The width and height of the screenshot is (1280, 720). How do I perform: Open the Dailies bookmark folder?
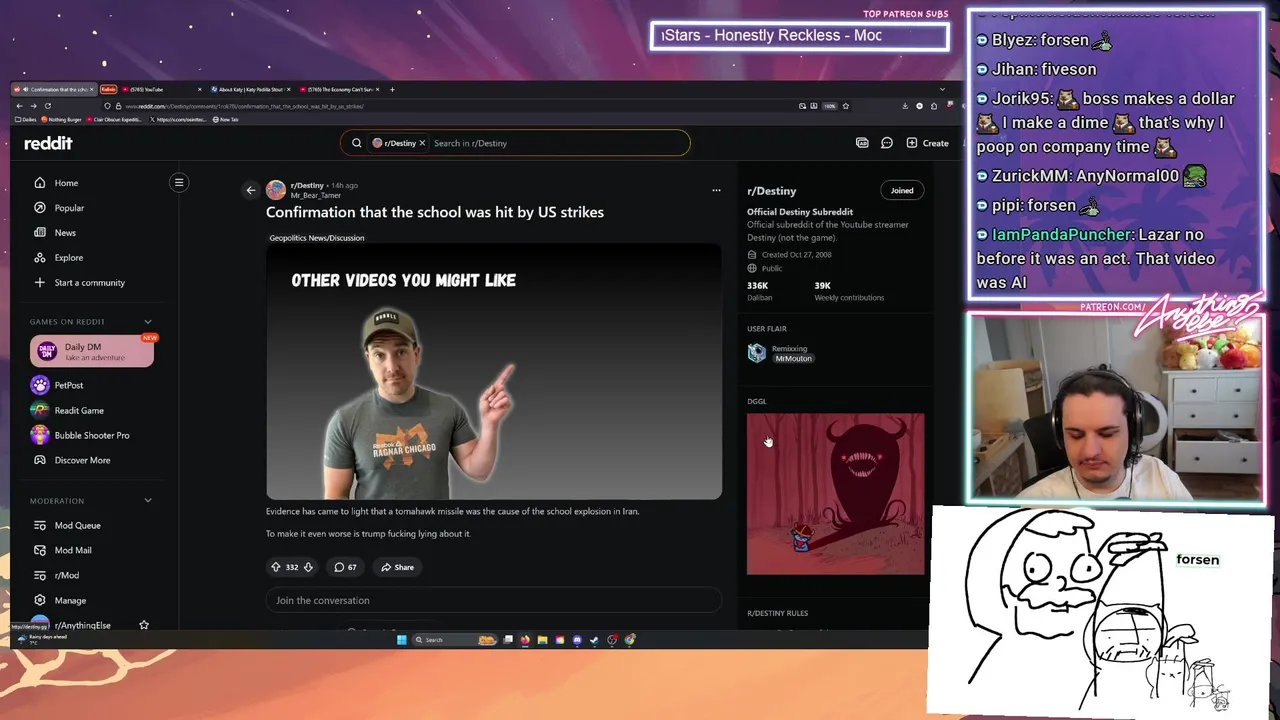25,119
